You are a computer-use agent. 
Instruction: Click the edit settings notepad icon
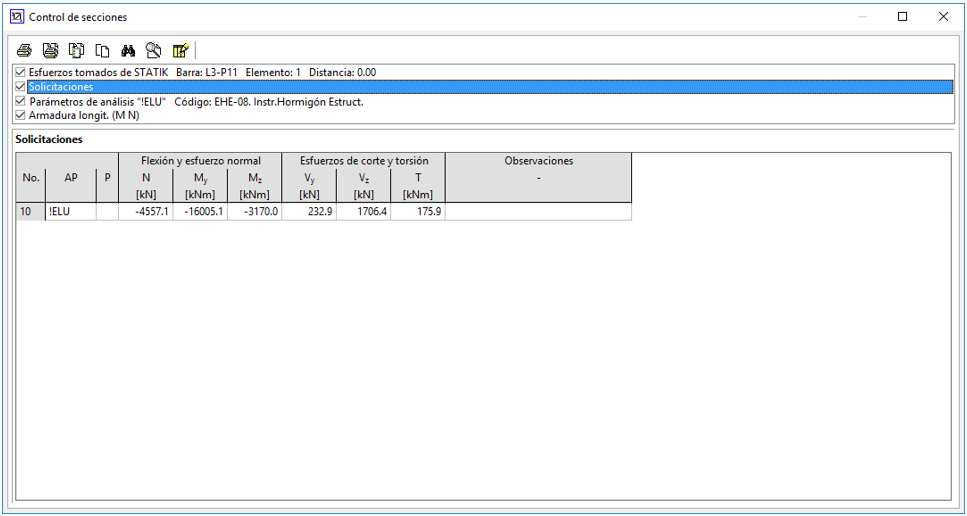click(x=180, y=50)
